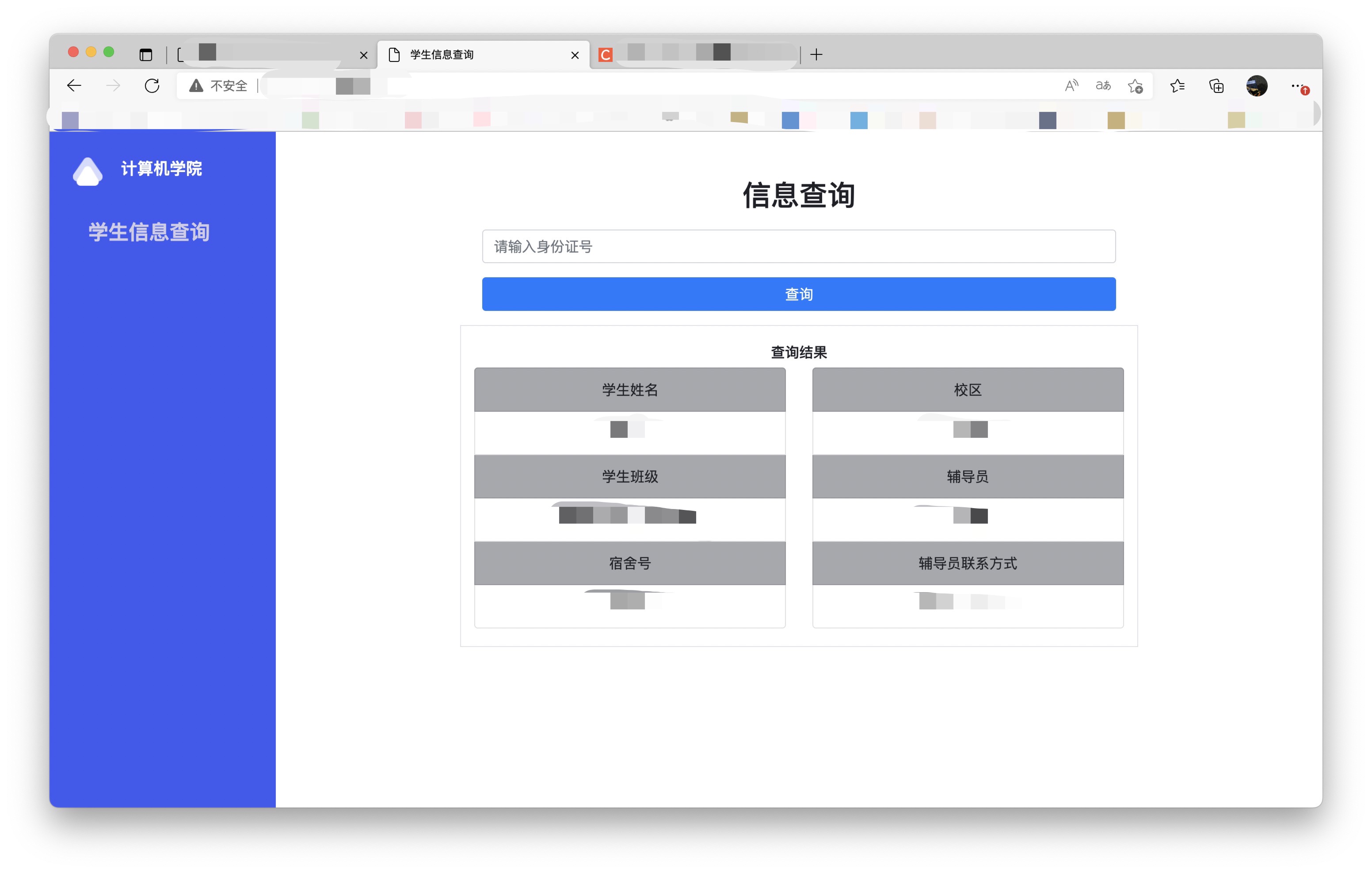
Task: Add this page to favorites via star icon
Action: point(1134,85)
